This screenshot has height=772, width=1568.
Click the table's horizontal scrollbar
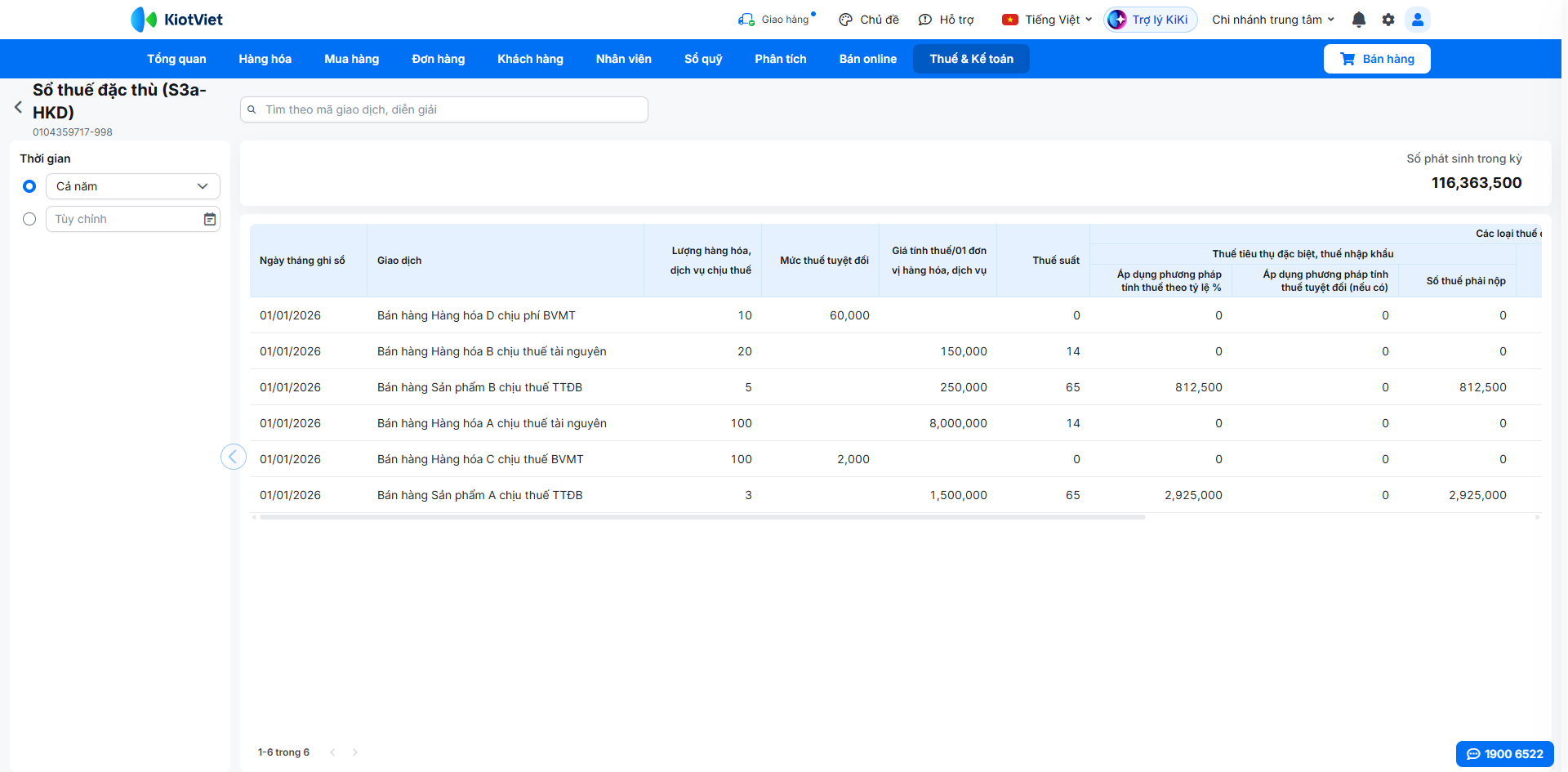click(x=702, y=517)
